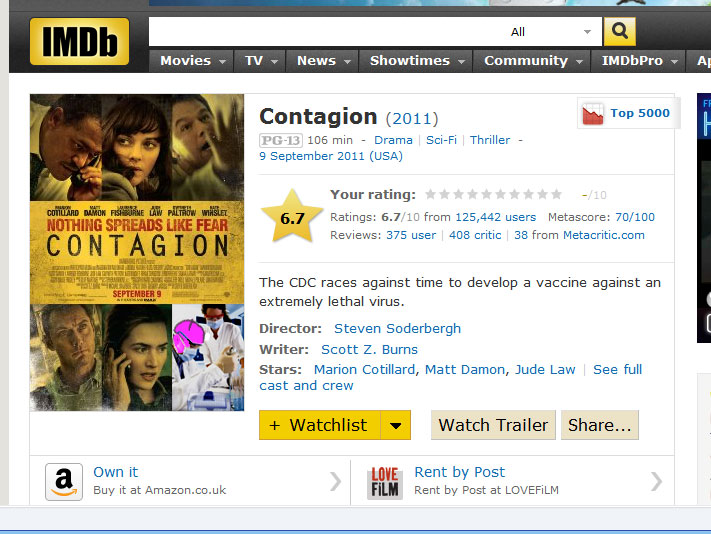Screen dimensions: 711x534
Task: Open the Share... button
Action: click(600, 425)
